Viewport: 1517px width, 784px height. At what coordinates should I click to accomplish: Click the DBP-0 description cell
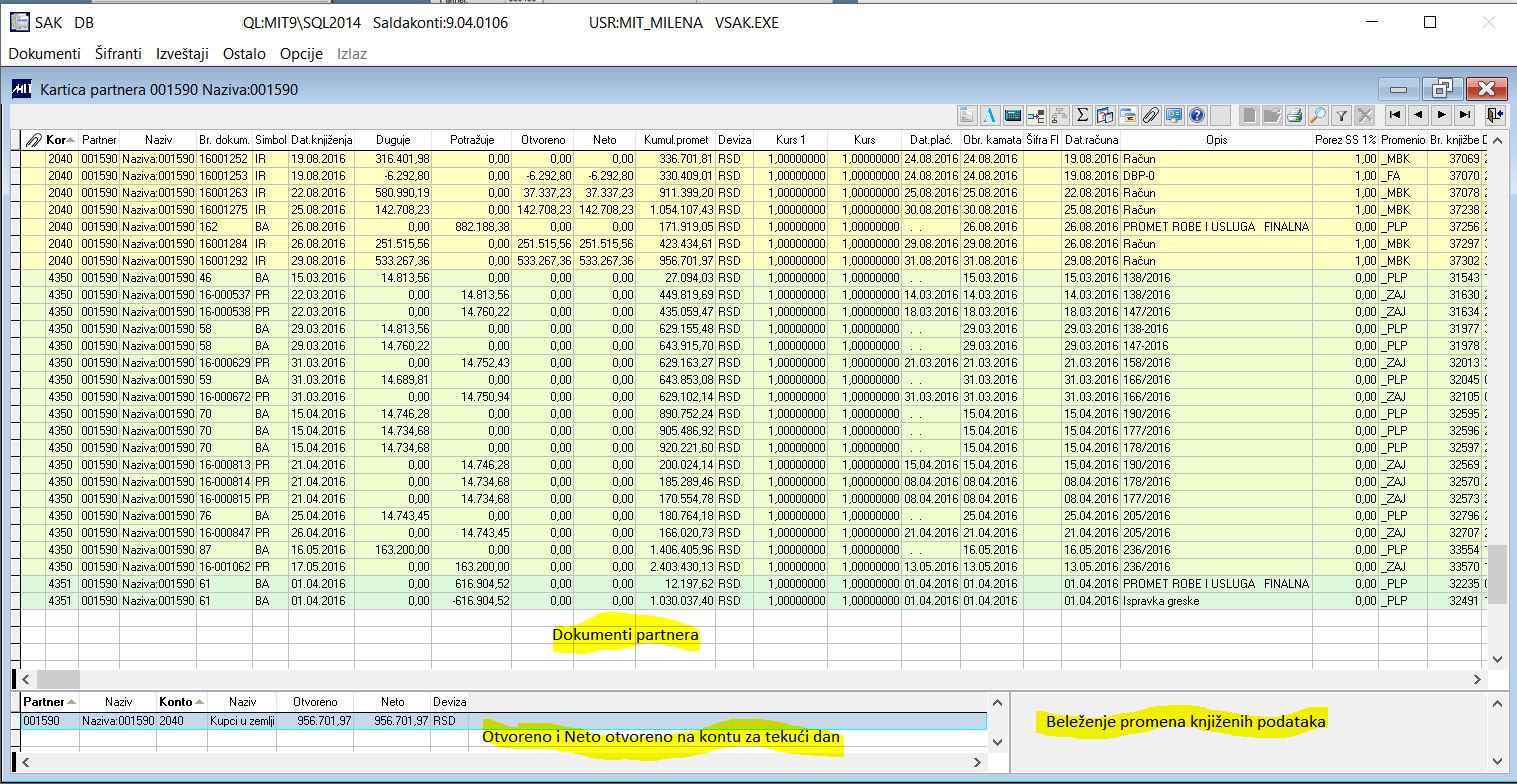(x=1216, y=176)
